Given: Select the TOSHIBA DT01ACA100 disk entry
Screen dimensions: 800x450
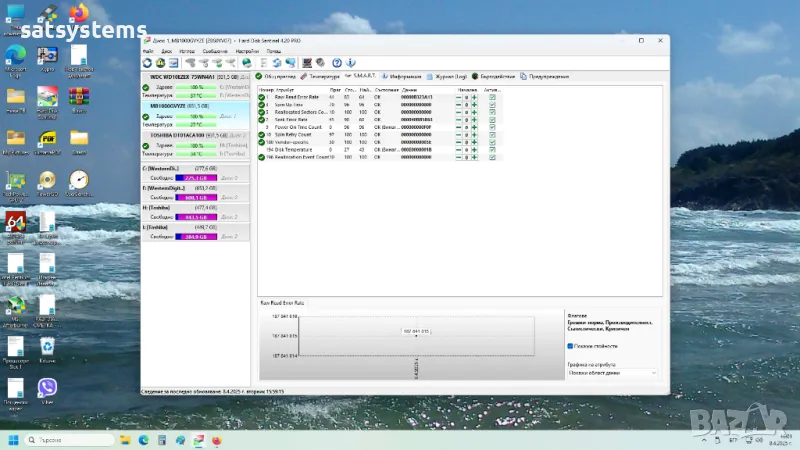Looking at the screenshot, I should (194, 134).
